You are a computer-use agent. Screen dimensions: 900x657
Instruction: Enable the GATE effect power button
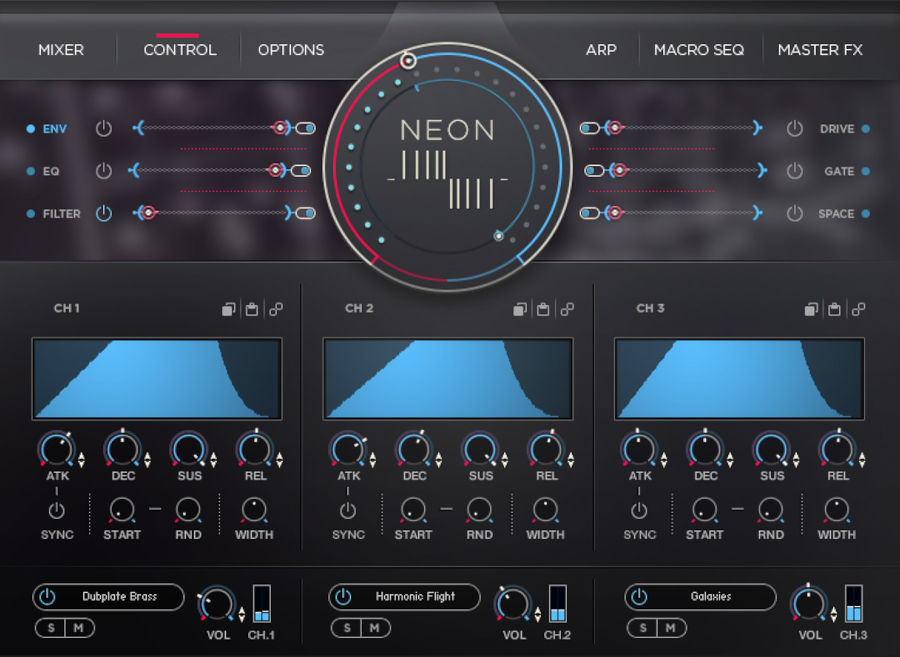point(793,171)
